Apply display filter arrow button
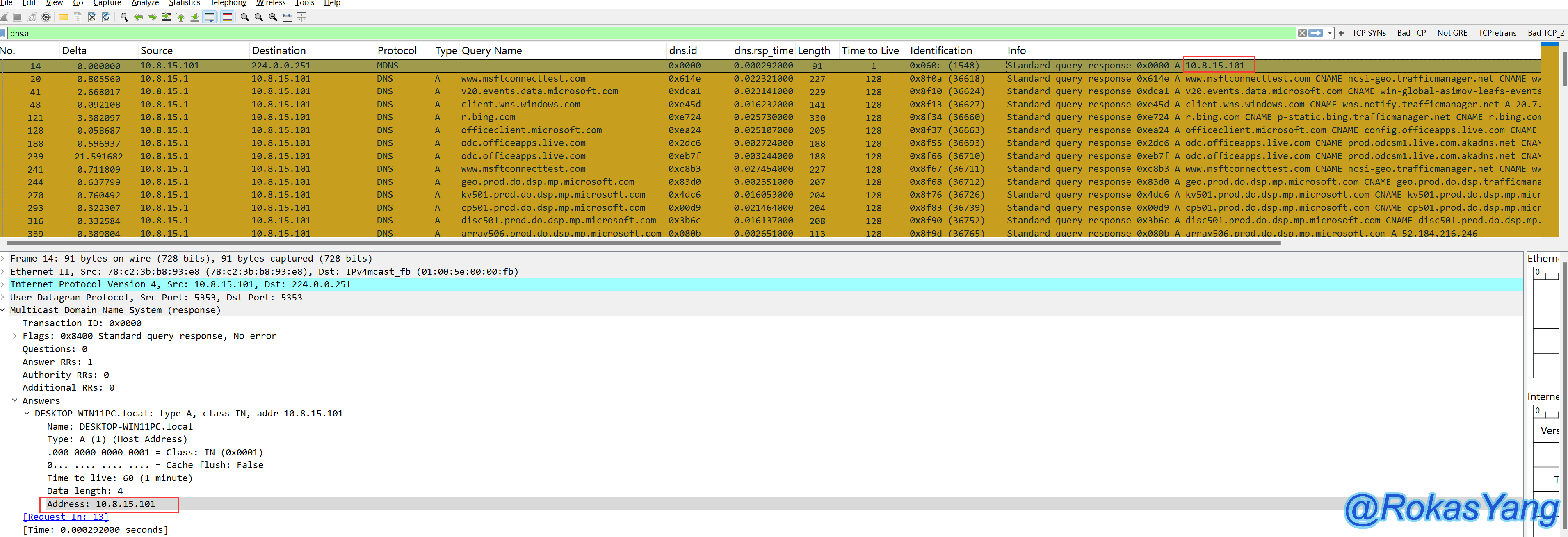 1315,33
